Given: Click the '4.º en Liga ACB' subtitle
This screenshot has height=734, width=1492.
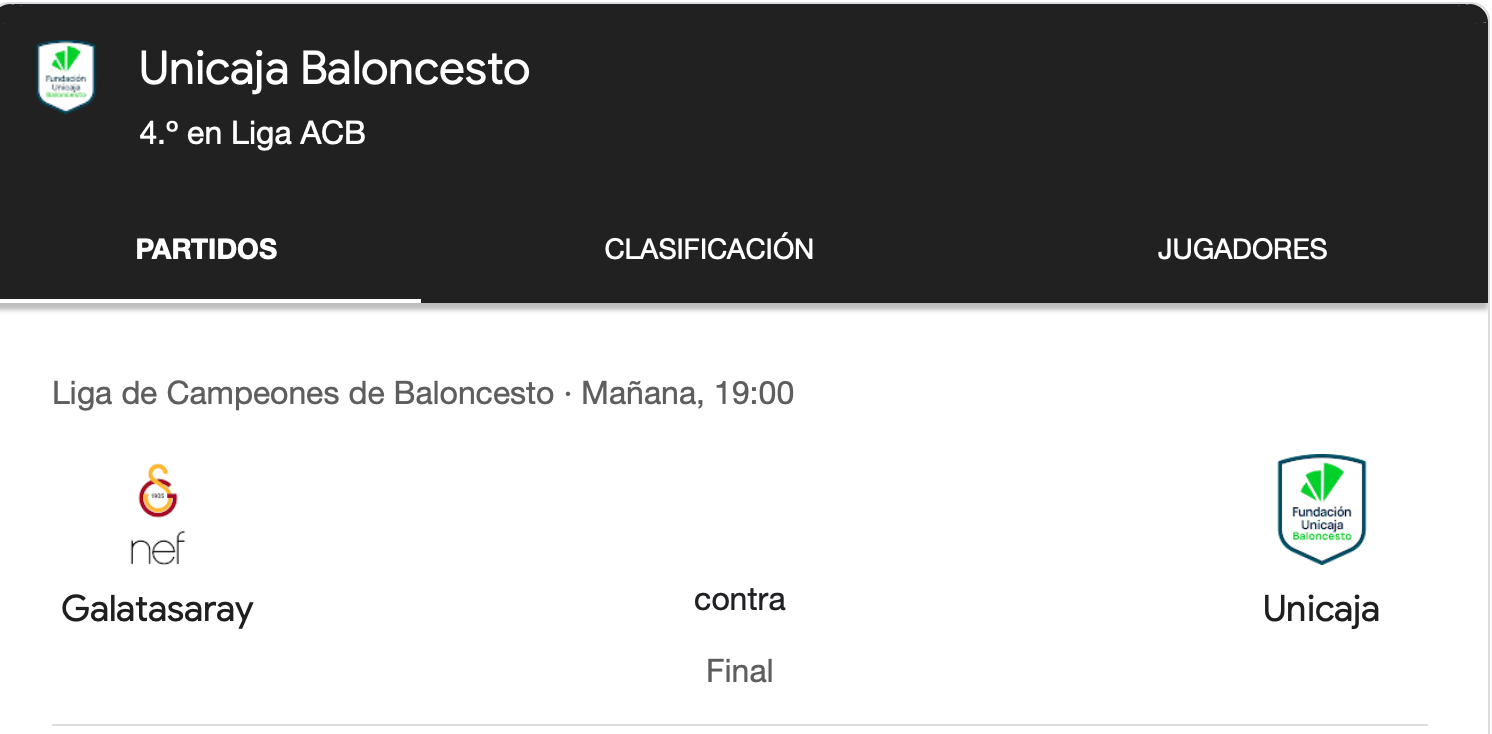Looking at the screenshot, I should (x=252, y=133).
